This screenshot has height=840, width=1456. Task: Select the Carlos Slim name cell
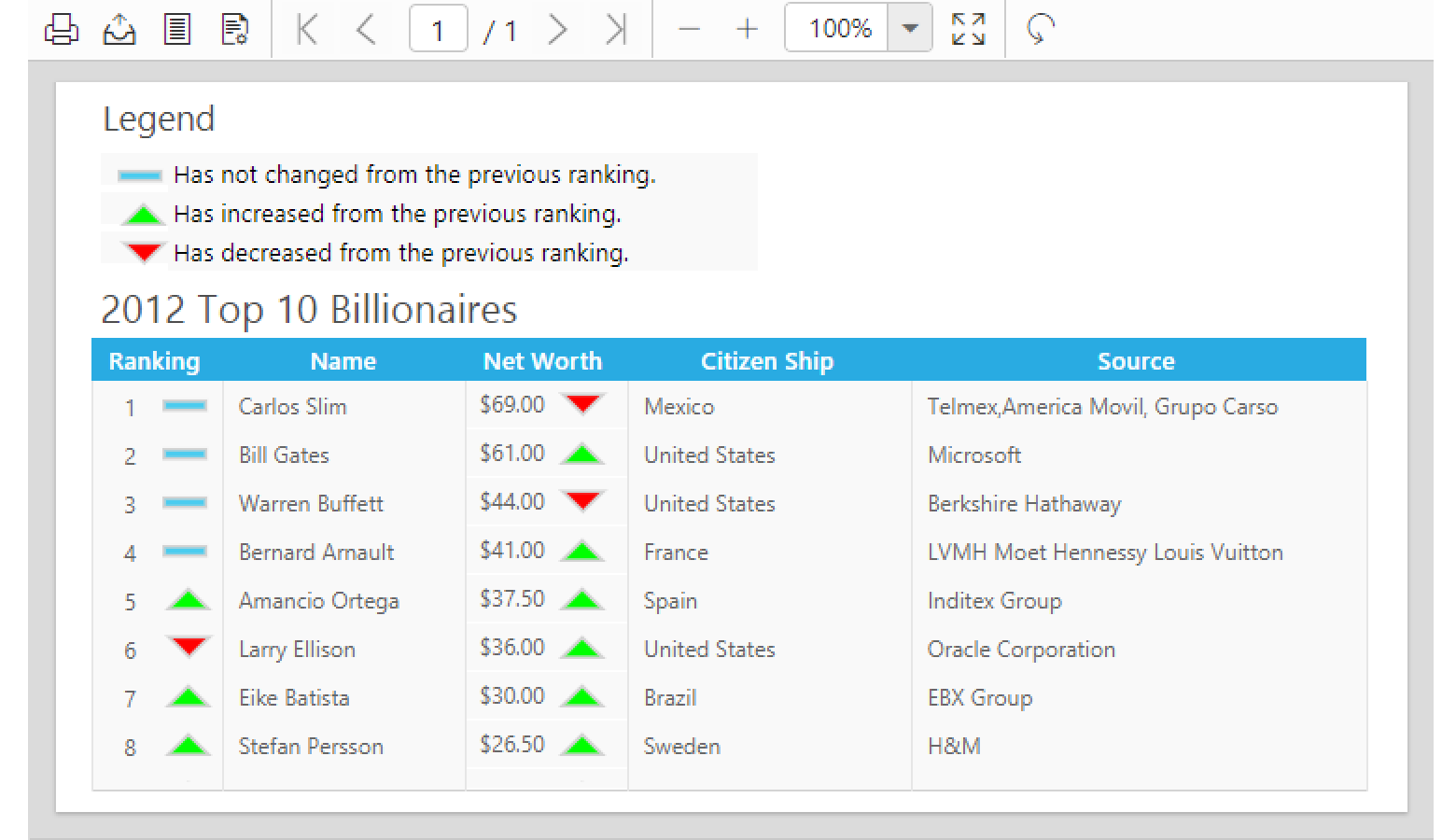tap(293, 407)
